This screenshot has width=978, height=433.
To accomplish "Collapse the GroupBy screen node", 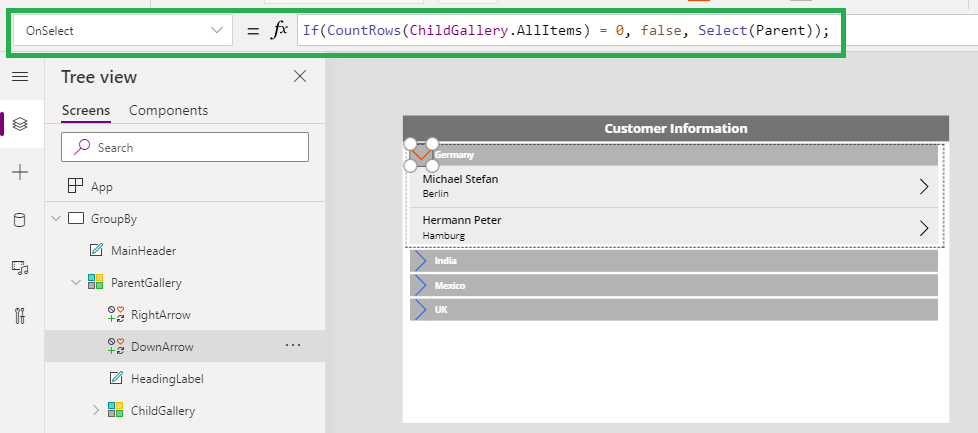I will (x=56, y=218).
